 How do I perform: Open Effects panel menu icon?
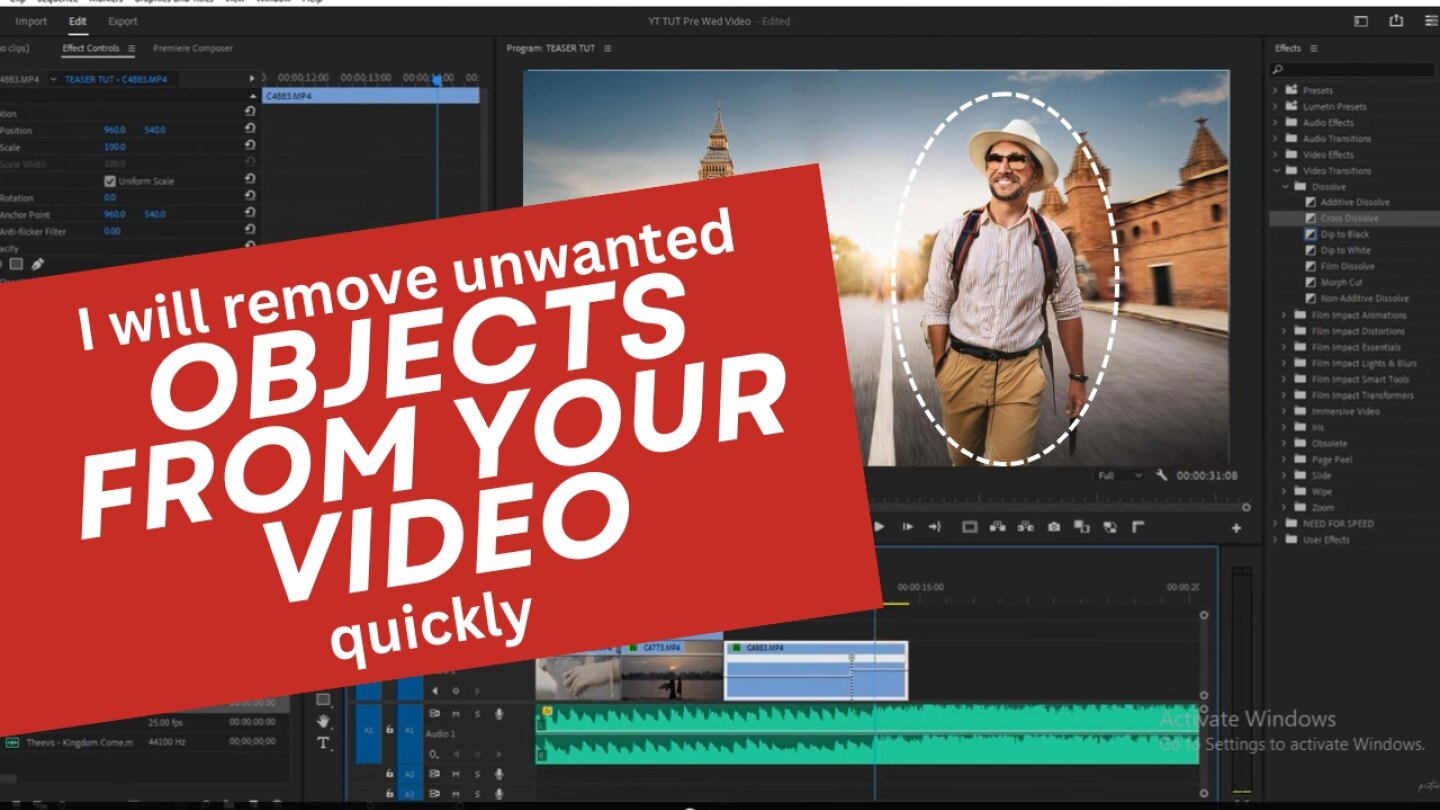pos(1314,48)
